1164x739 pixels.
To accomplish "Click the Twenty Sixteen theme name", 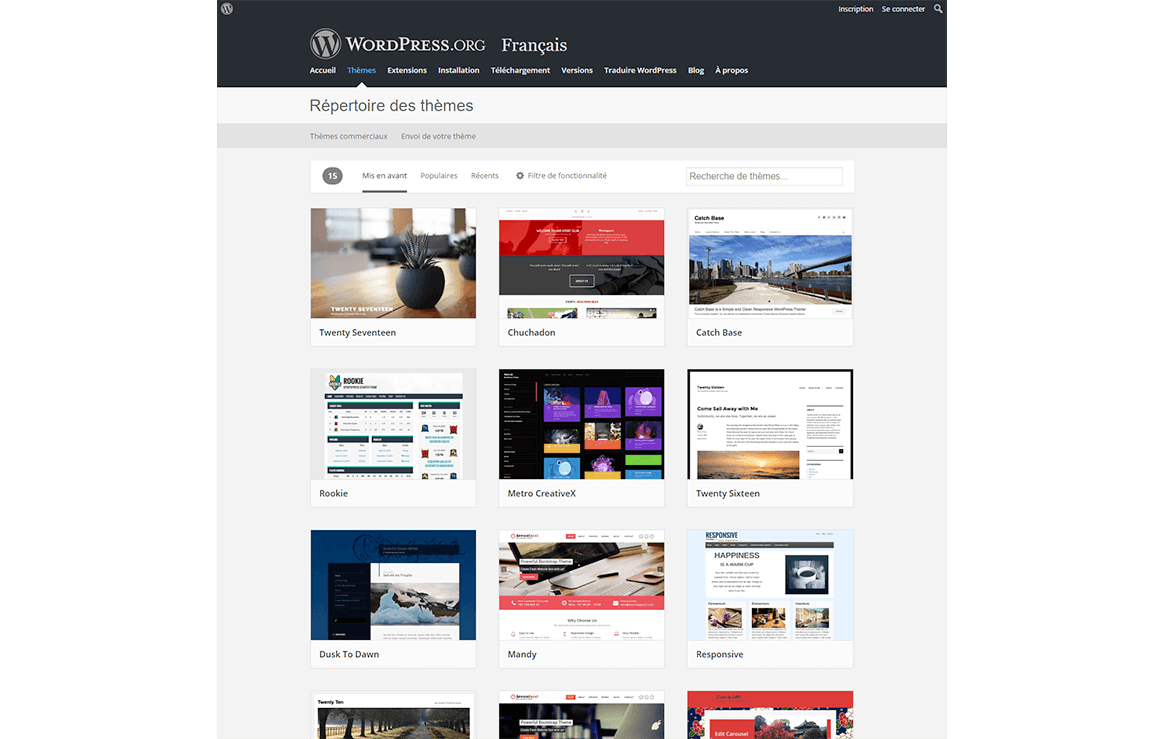I will click(728, 493).
